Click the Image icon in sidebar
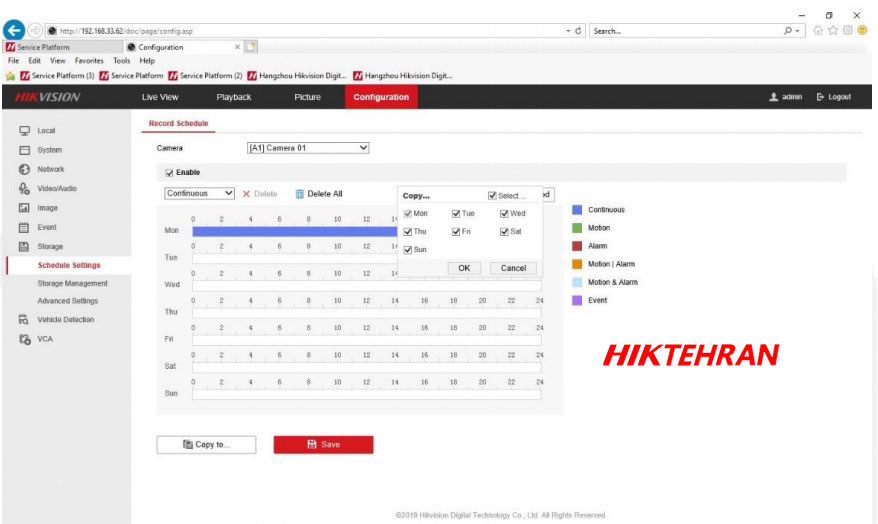The width and height of the screenshot is (878, 524). (x=24, y=208)
